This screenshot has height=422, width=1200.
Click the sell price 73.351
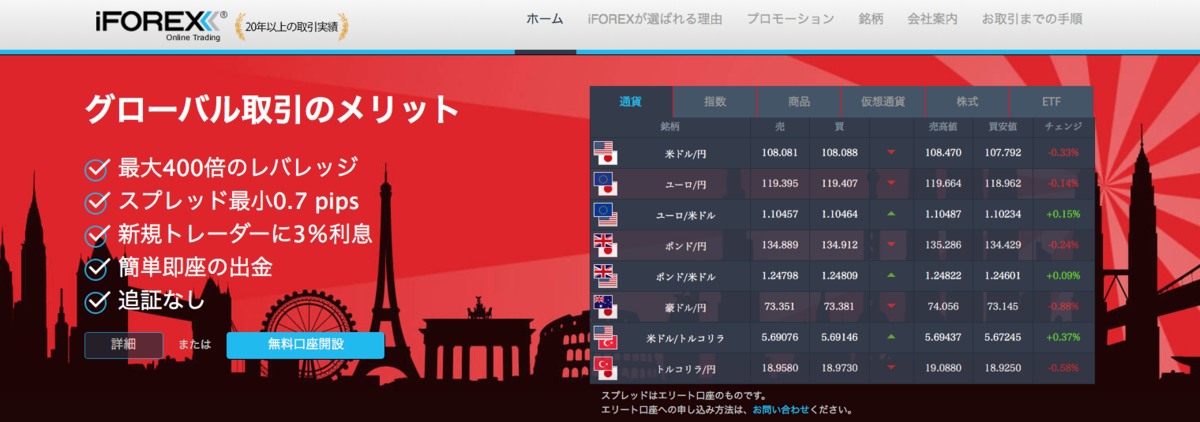[780, 307]
